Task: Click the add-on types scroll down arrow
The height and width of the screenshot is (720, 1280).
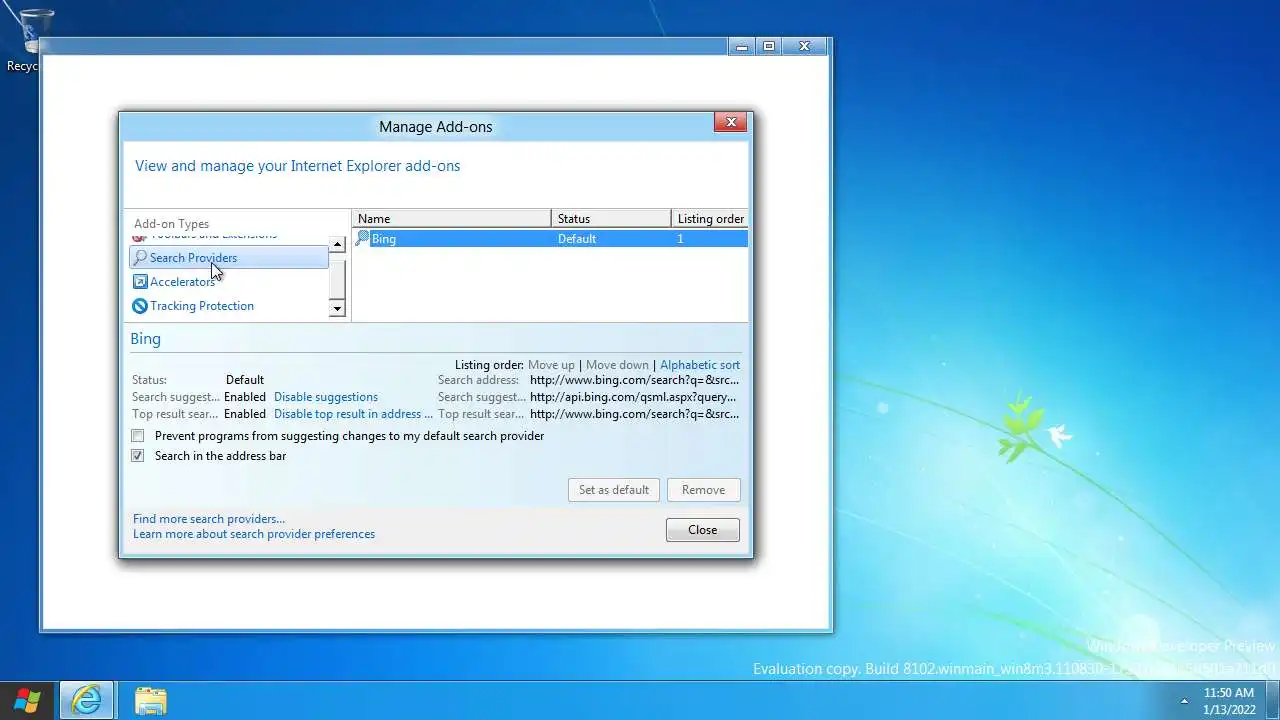Action: (x=337, y=309)
